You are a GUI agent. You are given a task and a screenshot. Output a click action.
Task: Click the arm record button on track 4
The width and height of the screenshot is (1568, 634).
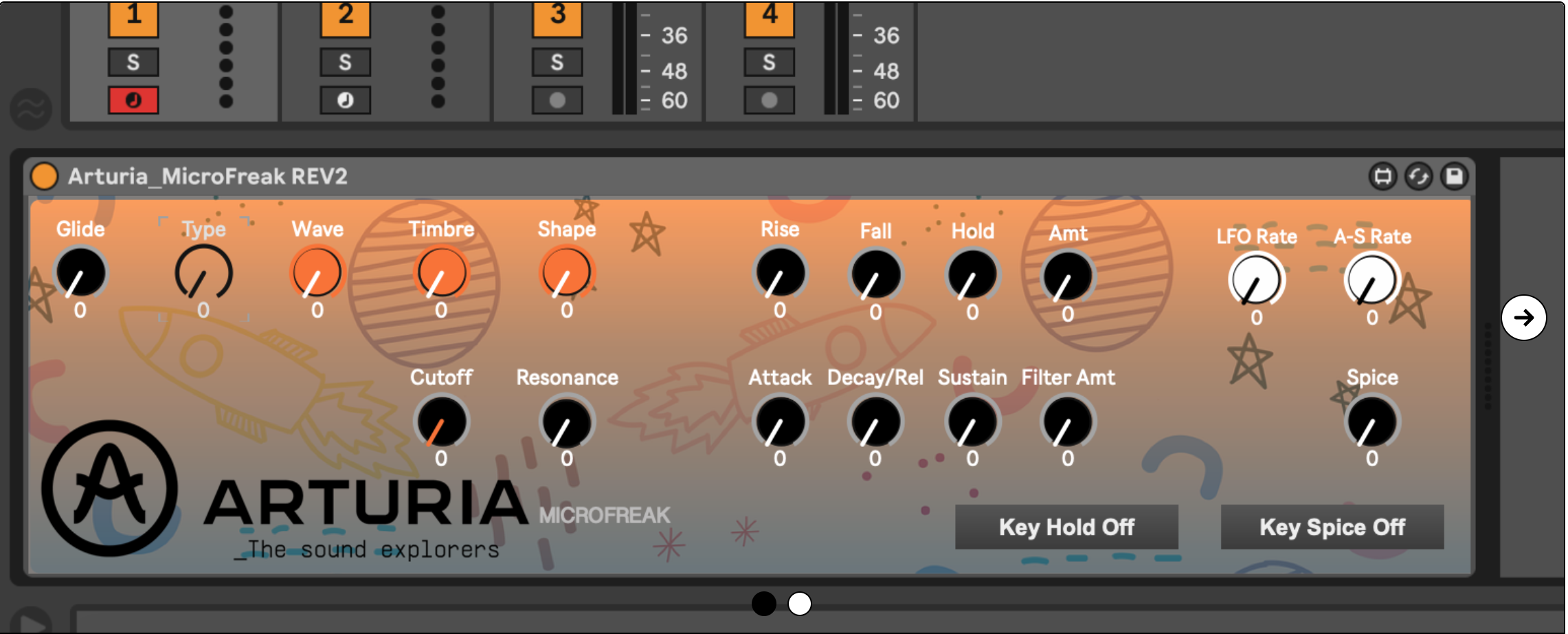[x=769, y=100]
